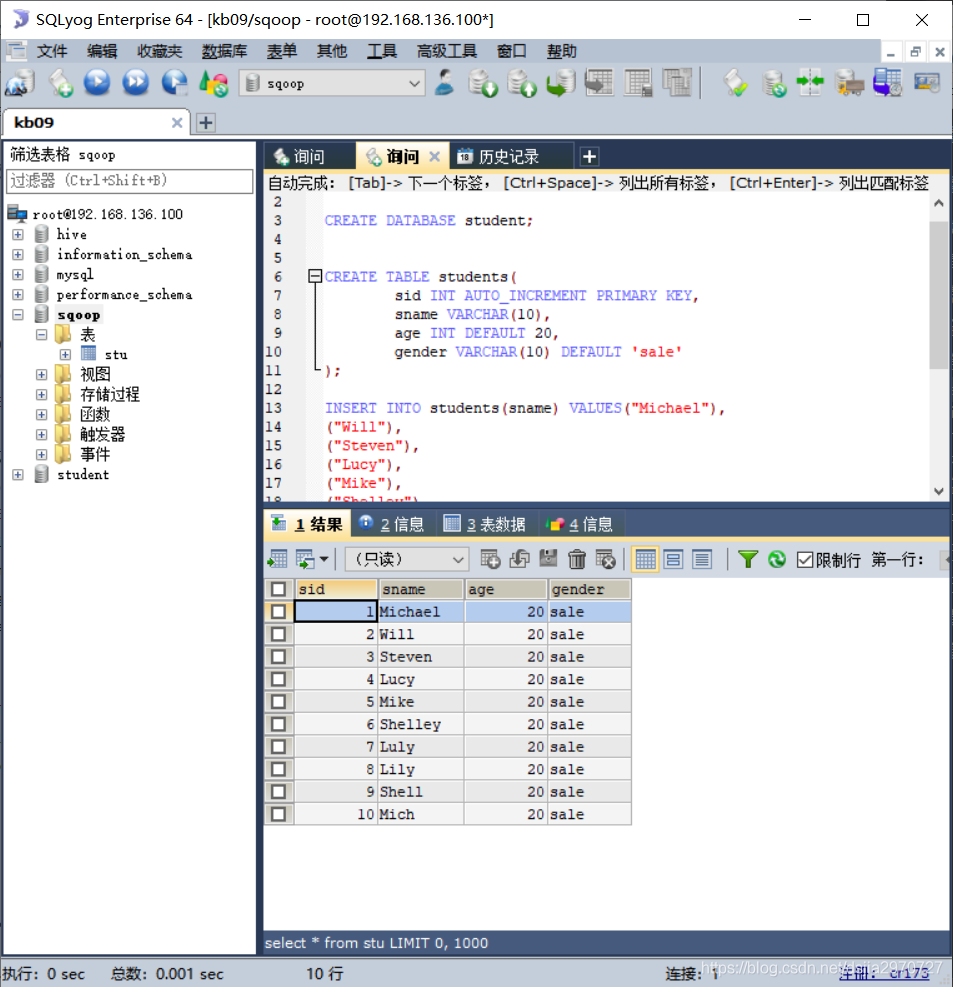Image resolution: width=953 pixels, height=987 pixels.
Task: Tick the checkbox for the Will row
Action: pos(278,634)
